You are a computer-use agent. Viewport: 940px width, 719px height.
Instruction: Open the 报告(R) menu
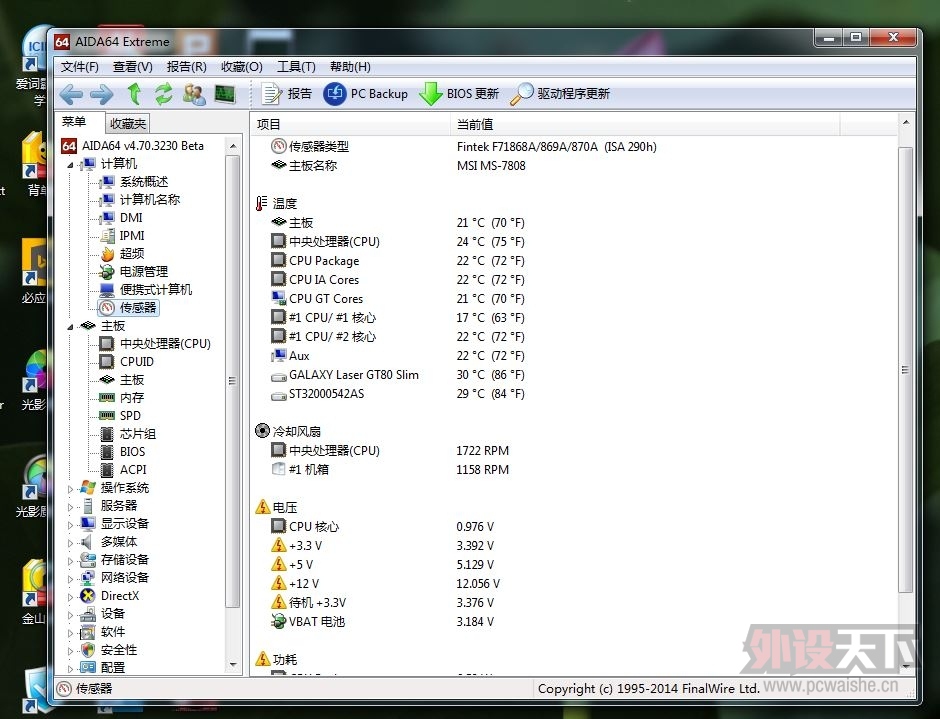[x=186, y=67]
